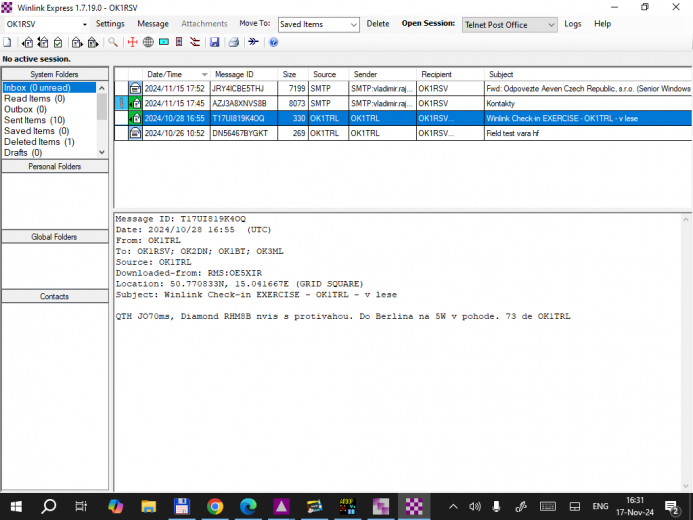The image size is (693, 520).
Task: Click the New Message toolbar icon
Action: click(8, 42)
